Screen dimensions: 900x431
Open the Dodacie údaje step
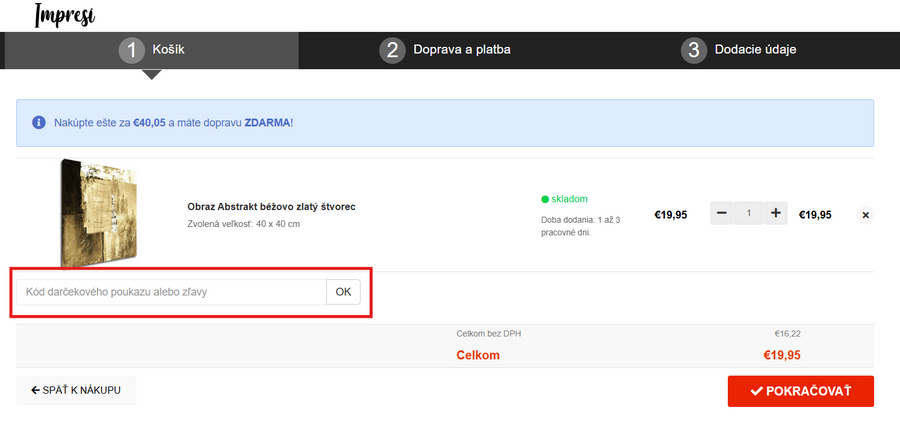pyautogui.click(x=755, y=50)
